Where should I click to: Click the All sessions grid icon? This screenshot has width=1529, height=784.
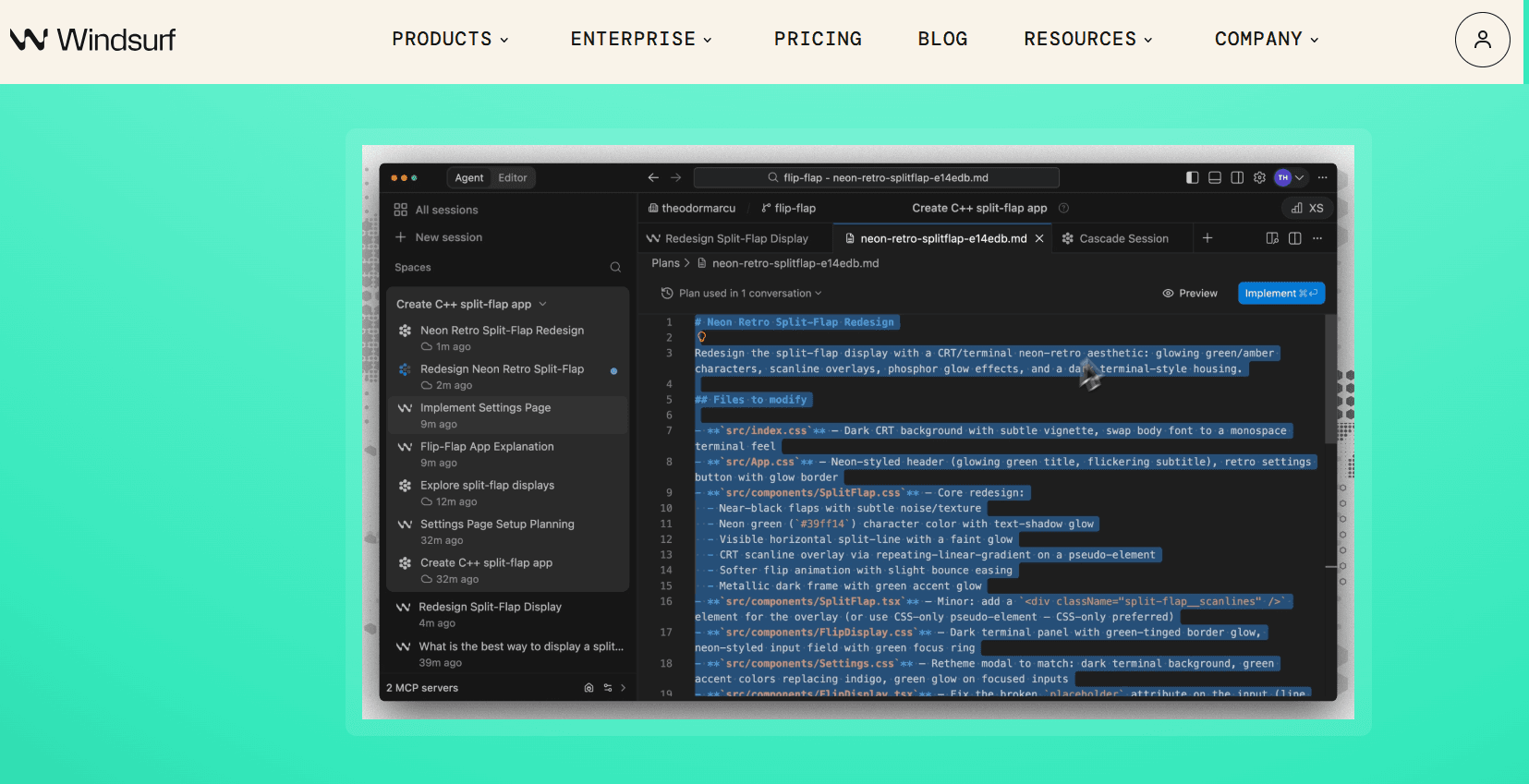[400, 210]
